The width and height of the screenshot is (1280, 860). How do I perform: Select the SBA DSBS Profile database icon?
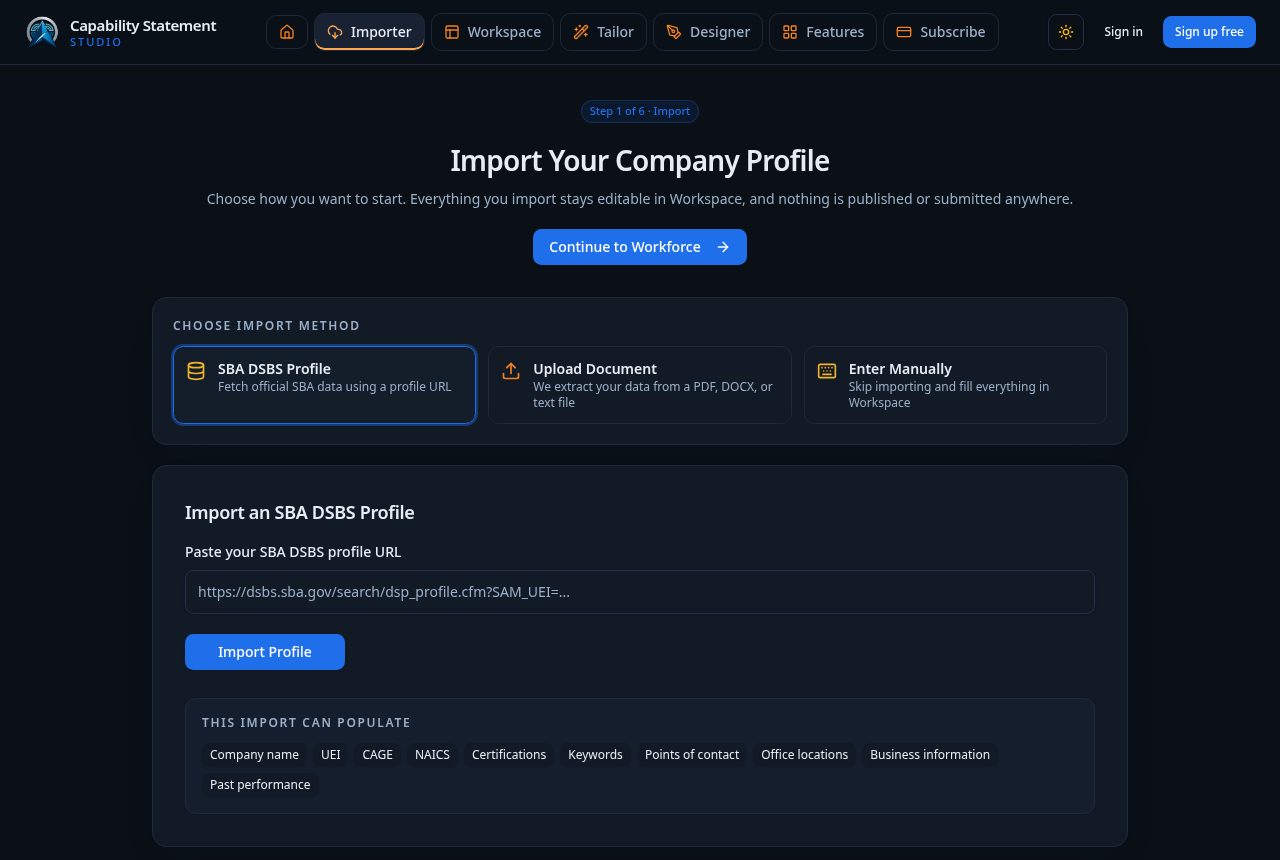[x=196, y=371]
